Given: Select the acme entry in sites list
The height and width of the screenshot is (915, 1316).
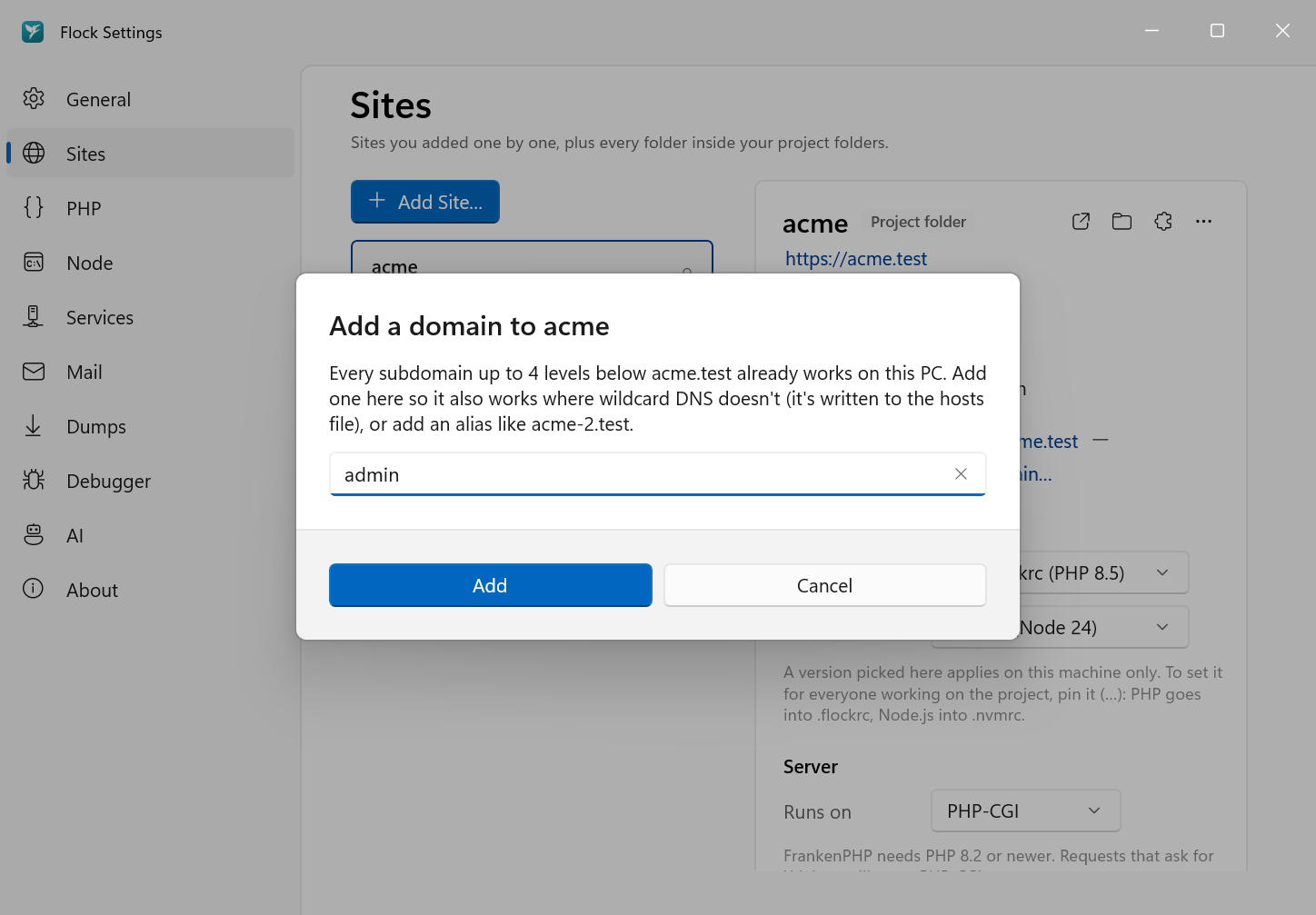Looking at the screenshot, I should (x=532, y=258).
